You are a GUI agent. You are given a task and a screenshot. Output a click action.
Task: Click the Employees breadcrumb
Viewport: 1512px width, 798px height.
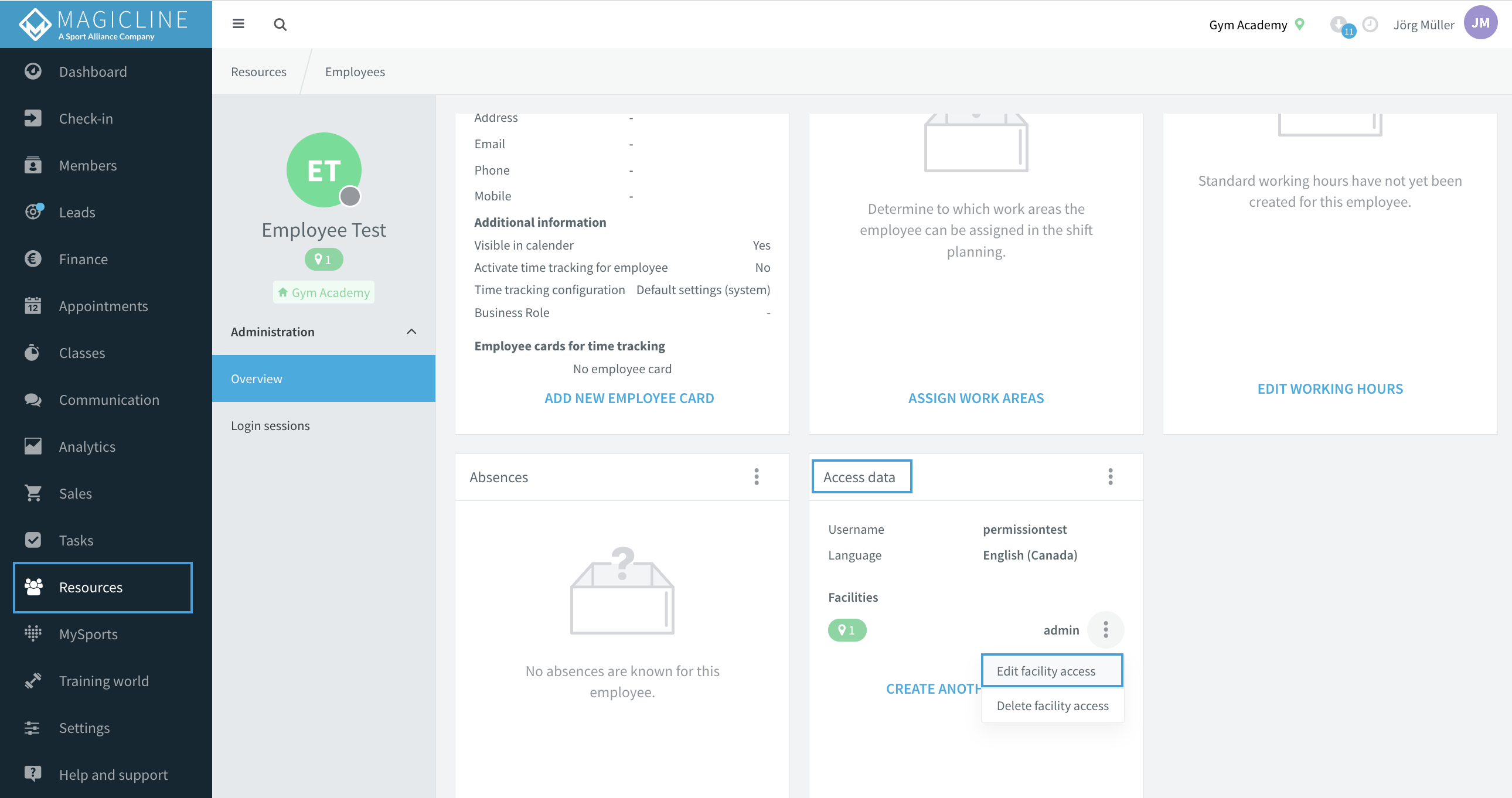[x=355, y=71]
